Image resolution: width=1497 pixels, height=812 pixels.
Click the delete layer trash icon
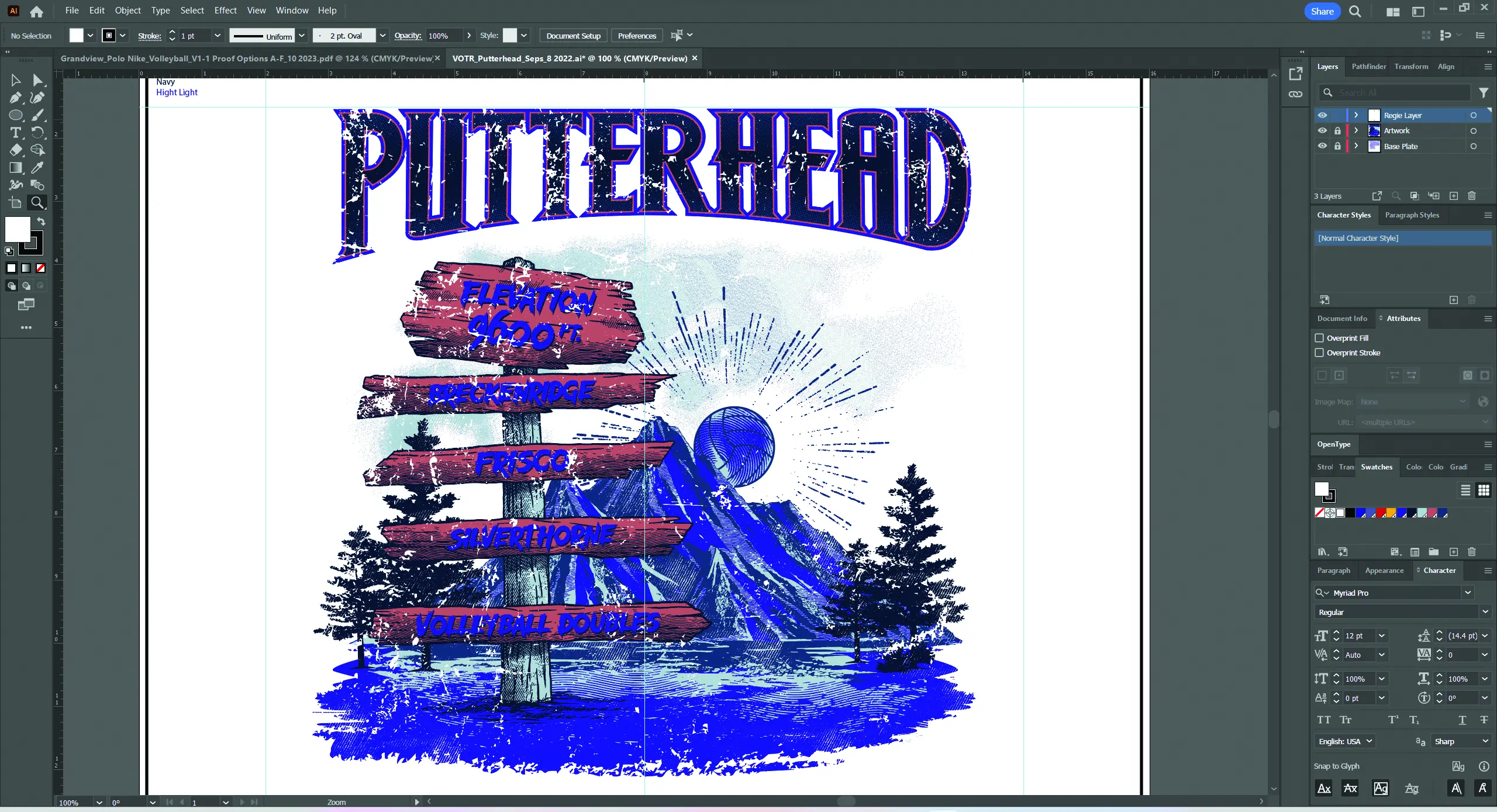coord(1472,196)
